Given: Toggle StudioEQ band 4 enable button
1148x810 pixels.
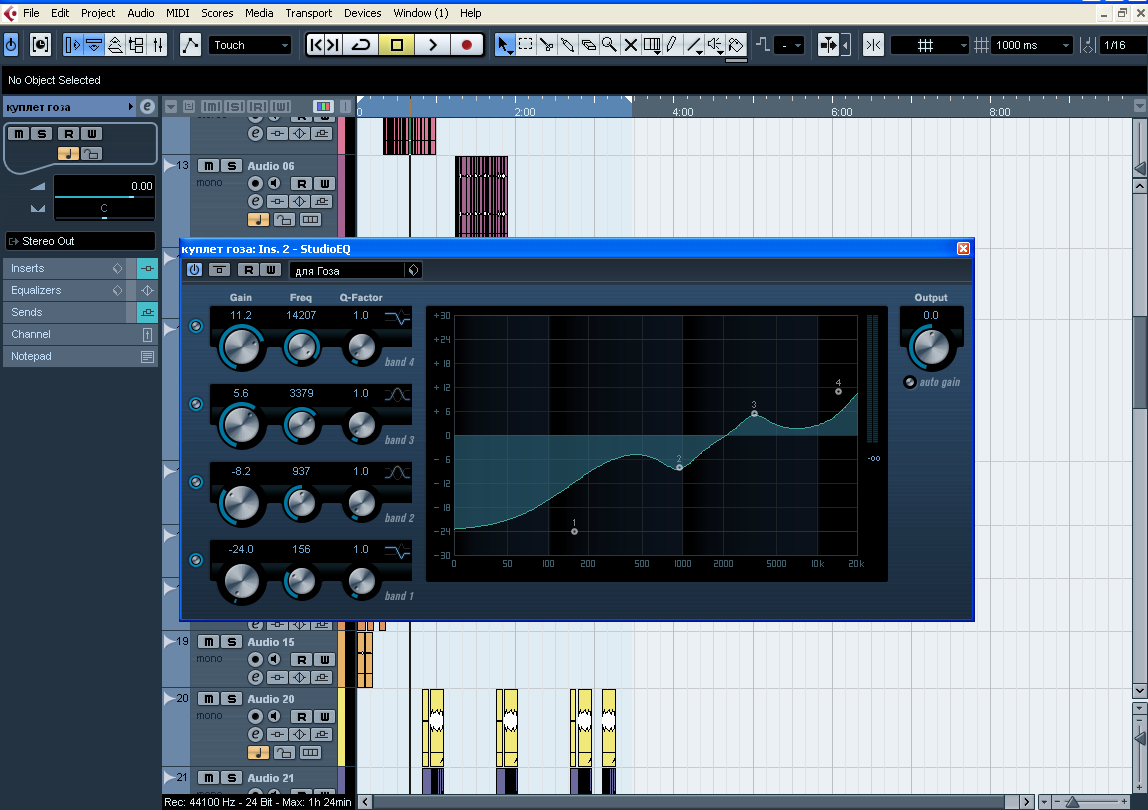Looking at the screenshot, I should pos(196,326).
